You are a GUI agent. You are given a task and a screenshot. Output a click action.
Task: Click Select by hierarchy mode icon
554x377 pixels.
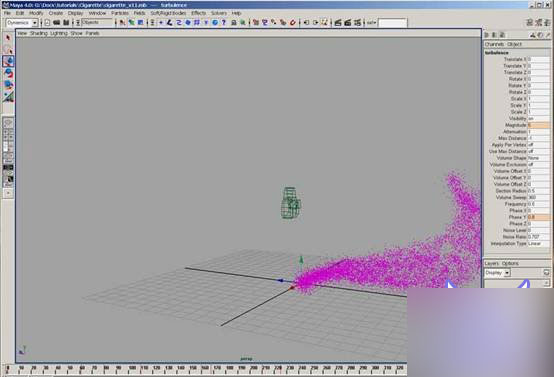click(122, 23)
